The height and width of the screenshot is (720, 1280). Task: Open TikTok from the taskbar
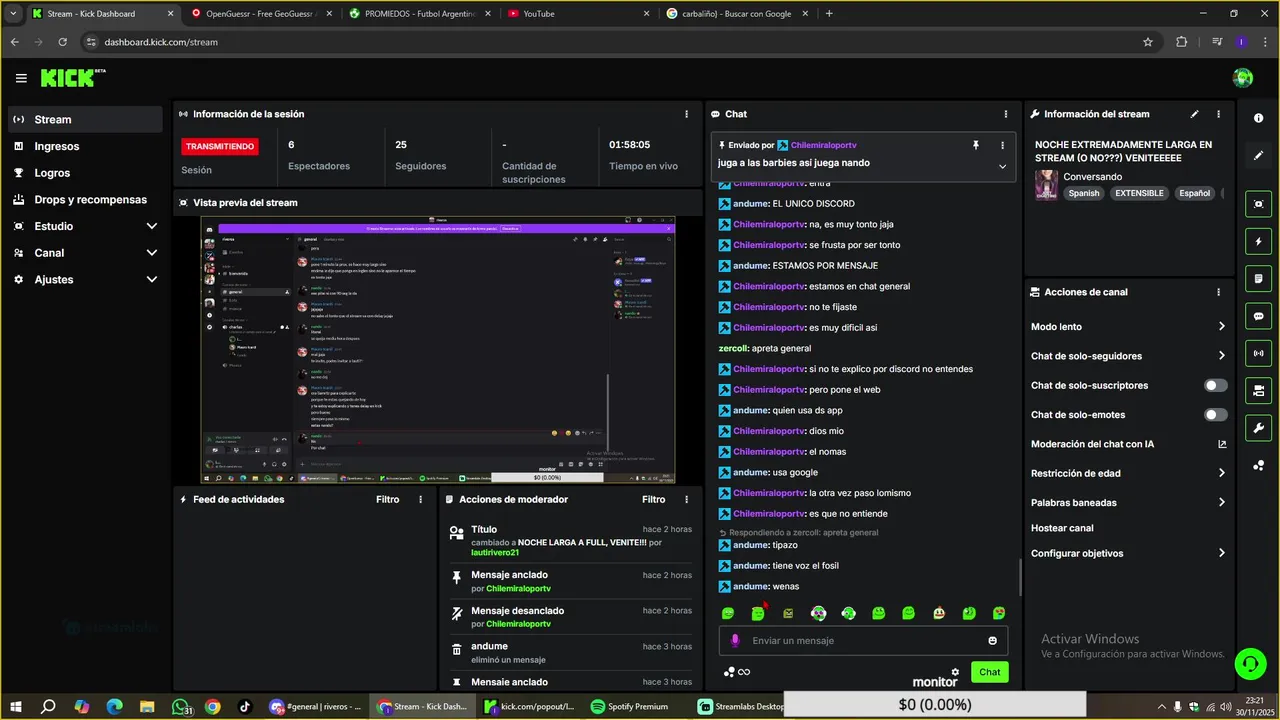(x=245, y=706)
